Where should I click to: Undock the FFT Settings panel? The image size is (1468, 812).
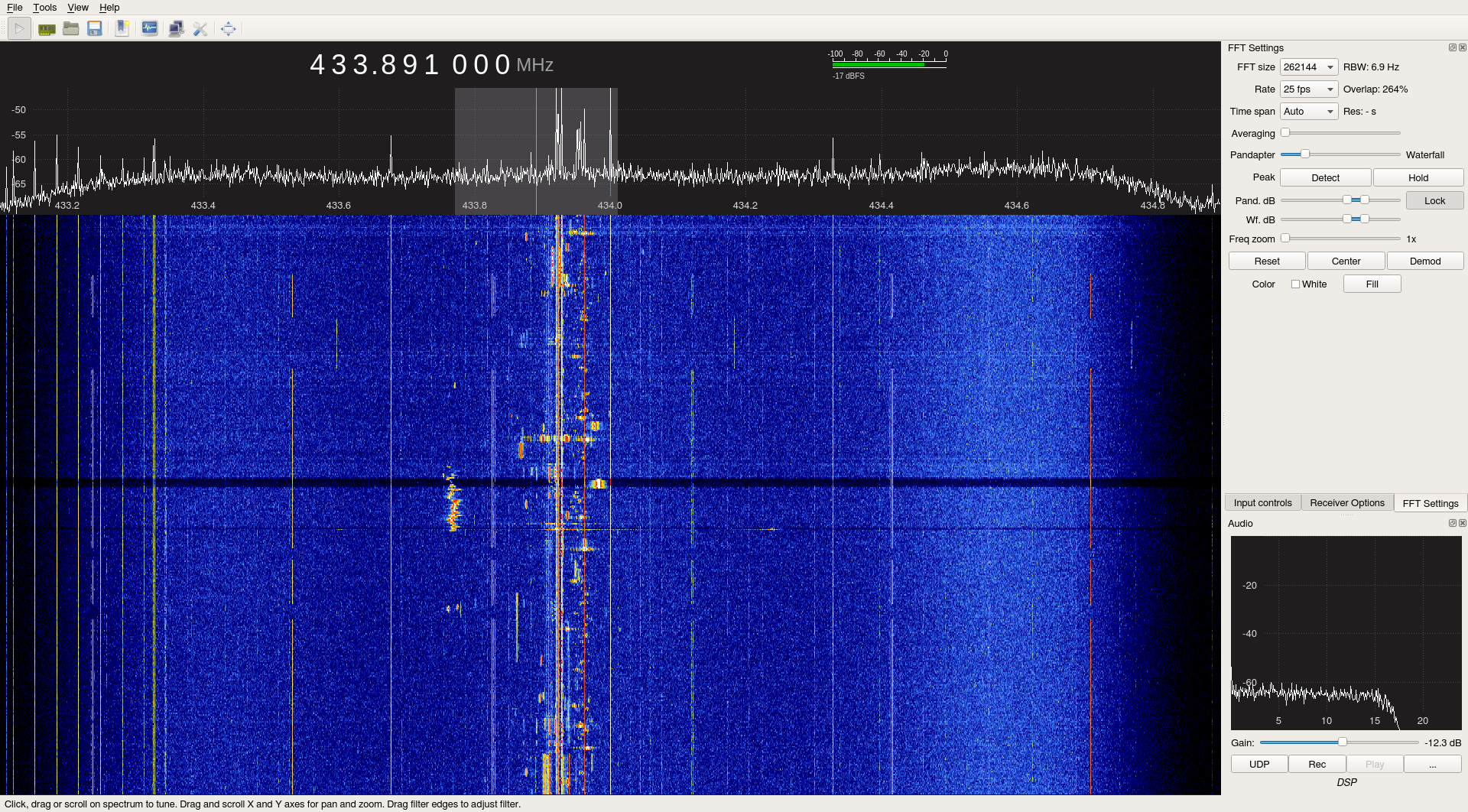(1452, 47)
